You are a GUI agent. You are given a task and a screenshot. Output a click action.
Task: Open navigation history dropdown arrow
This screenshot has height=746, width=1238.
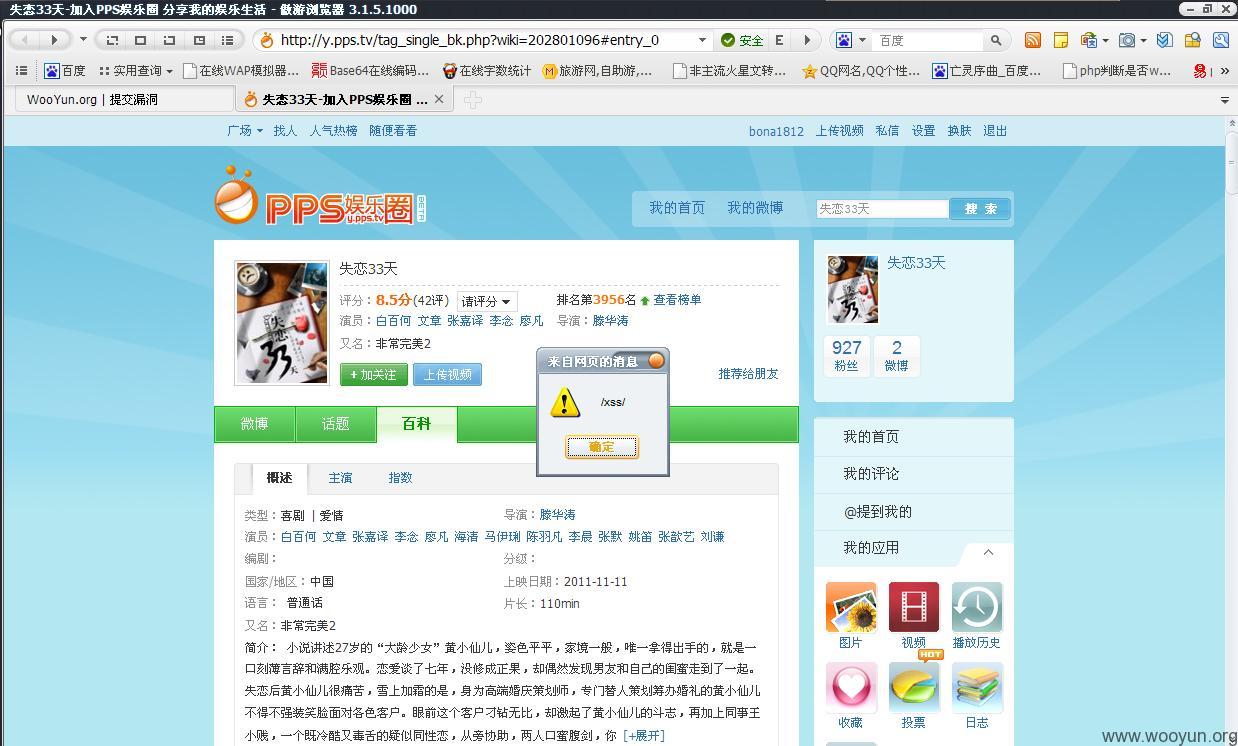pos(83,40)
